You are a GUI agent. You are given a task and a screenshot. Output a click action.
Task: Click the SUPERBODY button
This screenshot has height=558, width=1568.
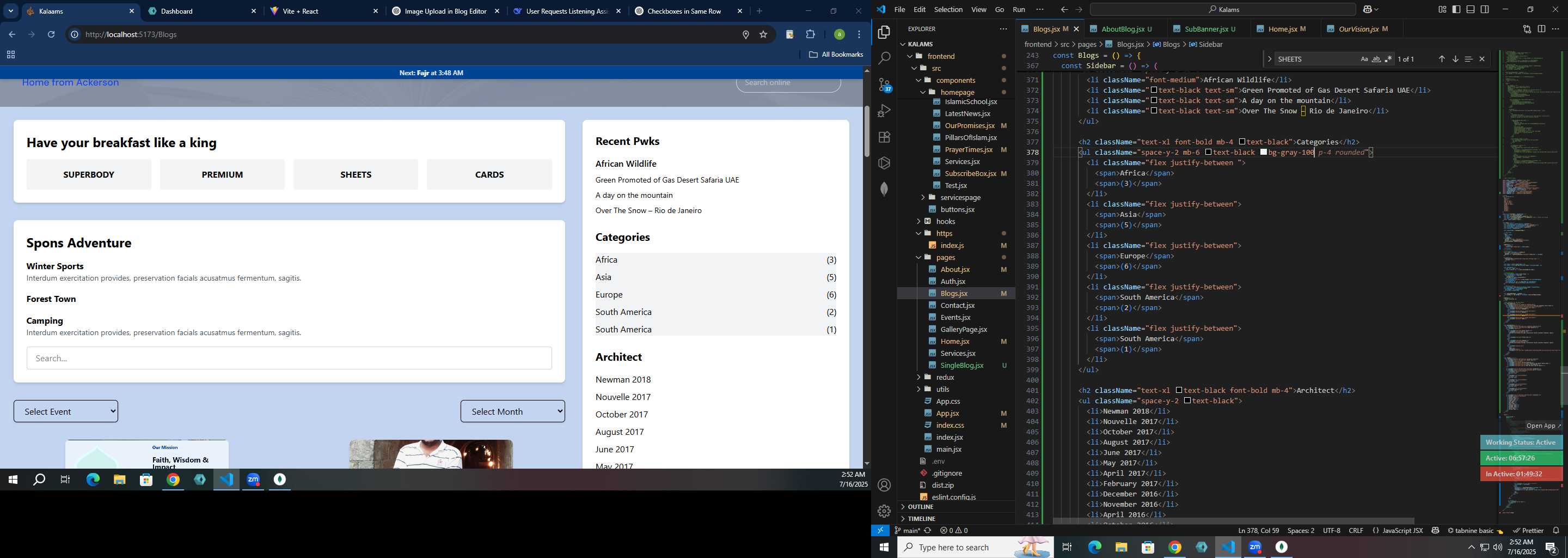(x=89, y=174)
